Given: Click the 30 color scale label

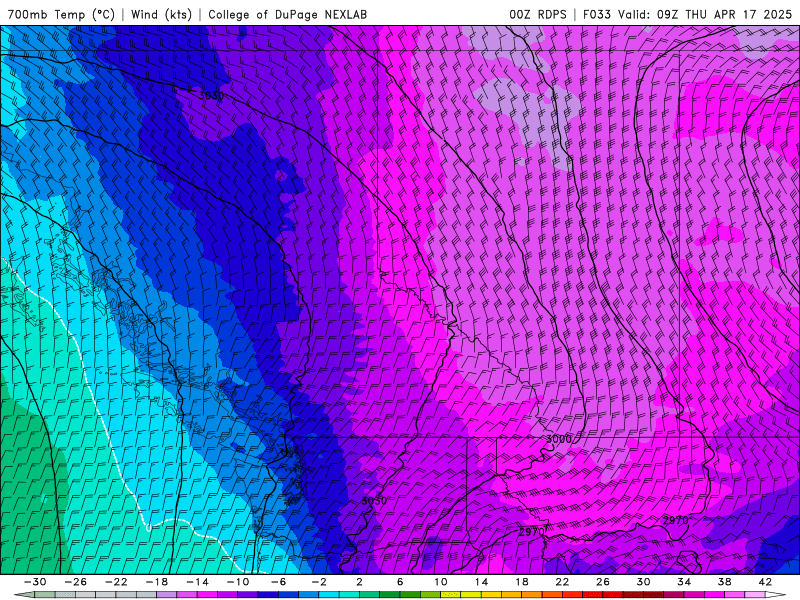Looking at the screenshot, I should pyautogui.click(x=643, y=582).
